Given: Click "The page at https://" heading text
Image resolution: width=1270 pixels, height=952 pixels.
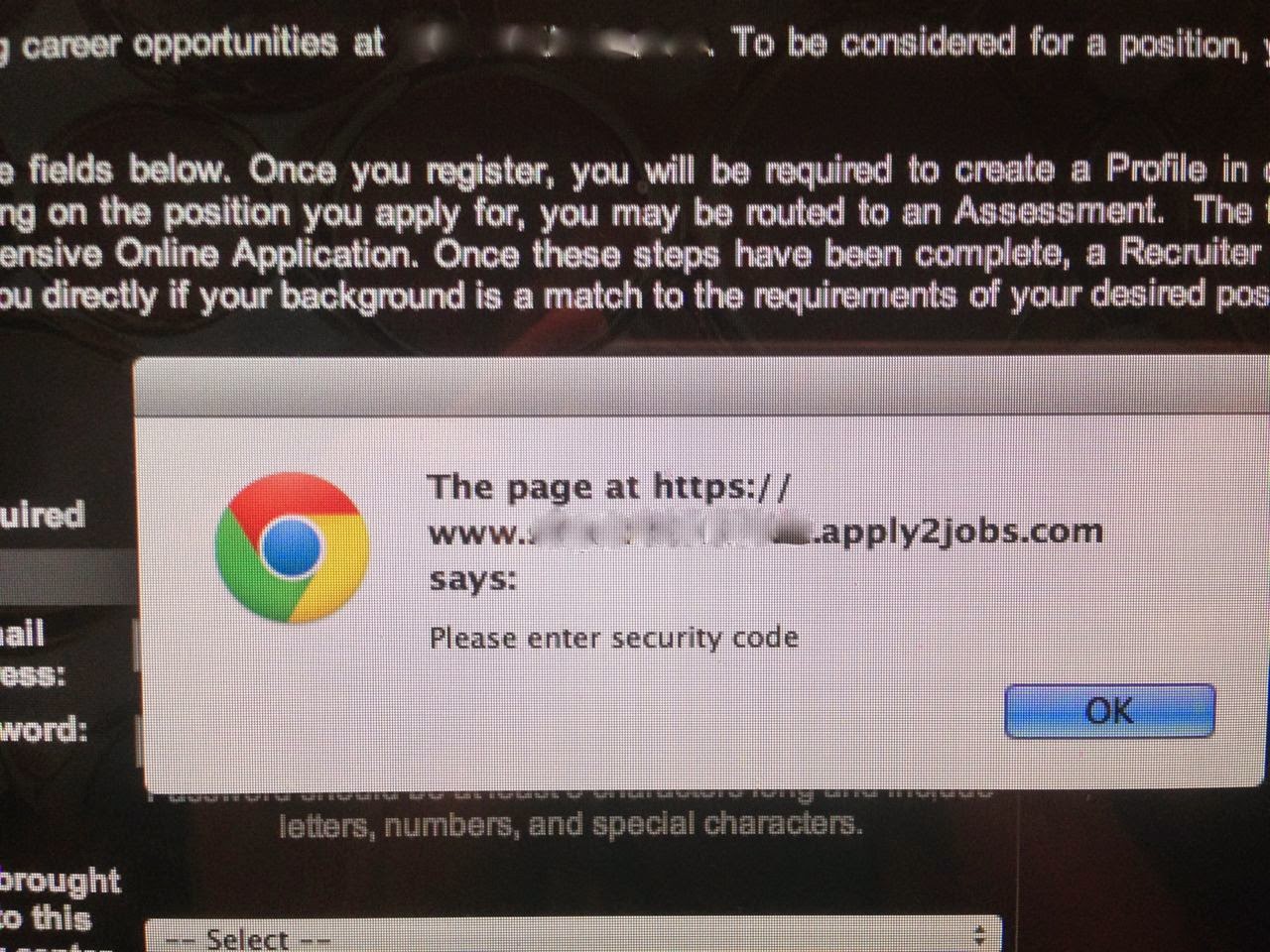Looking at the screenshot, I should (x=611, y=487).
